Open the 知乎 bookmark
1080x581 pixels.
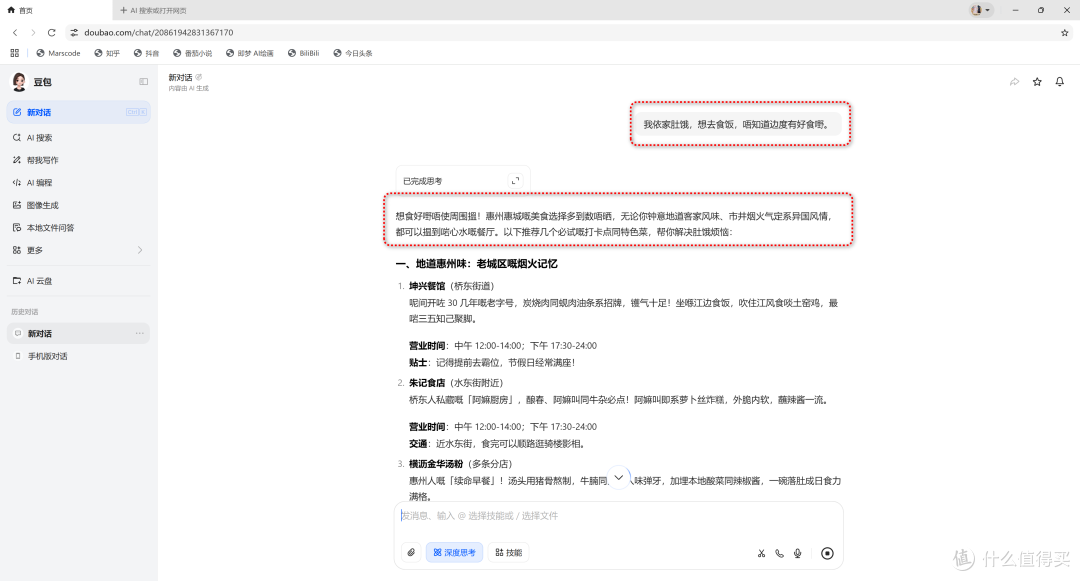pyautogui.click(x=107, y=53)
